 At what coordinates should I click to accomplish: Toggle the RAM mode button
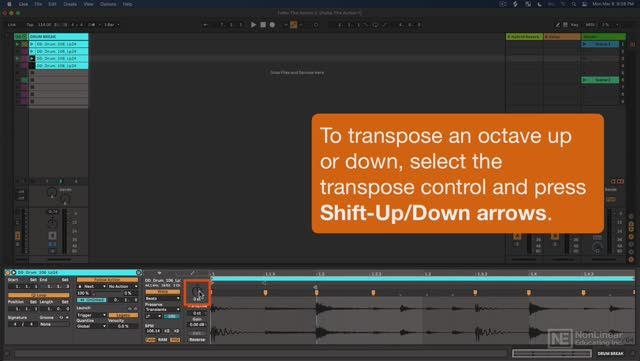click(x=162, y=340)
